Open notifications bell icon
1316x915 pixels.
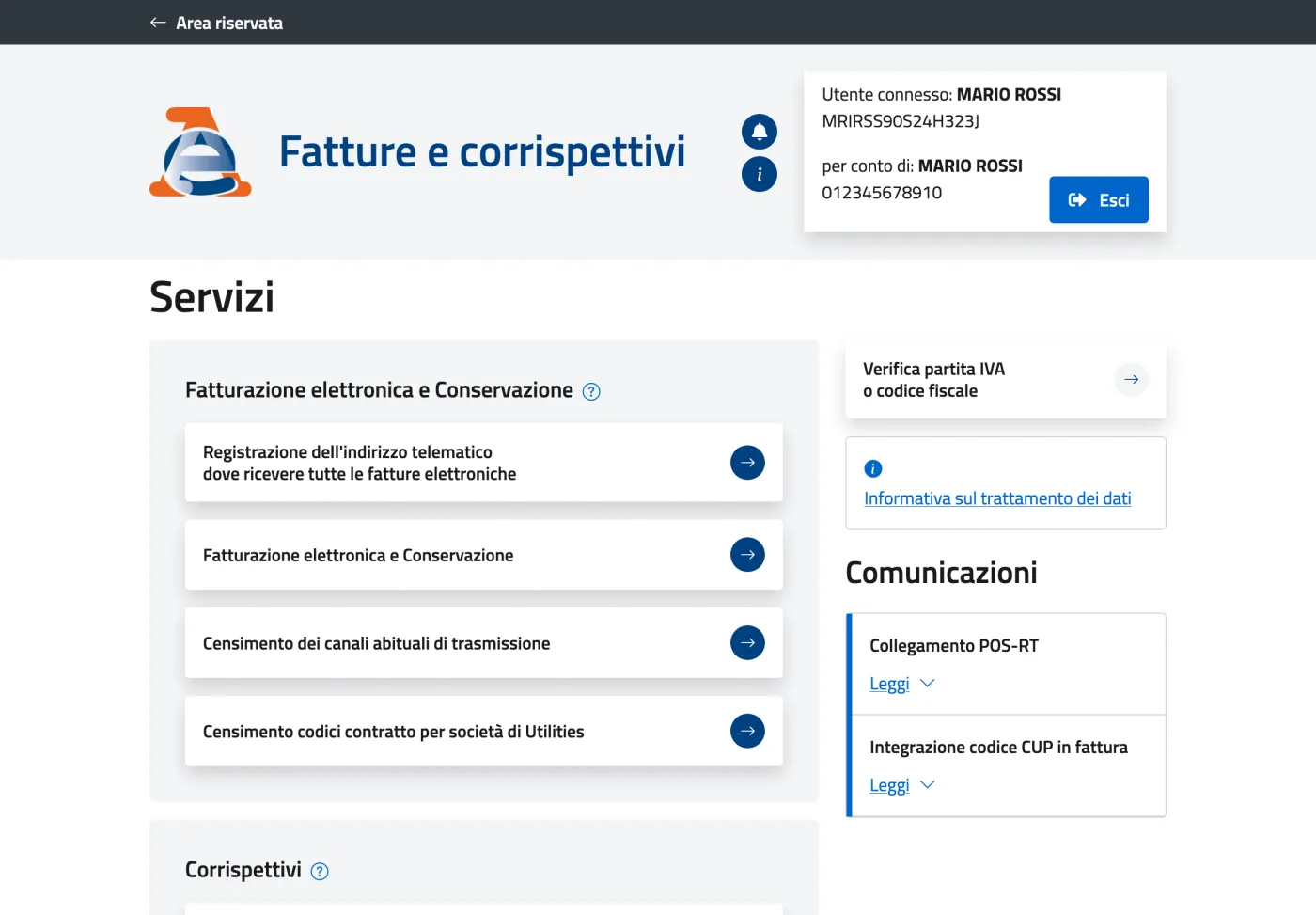point(760,132)
